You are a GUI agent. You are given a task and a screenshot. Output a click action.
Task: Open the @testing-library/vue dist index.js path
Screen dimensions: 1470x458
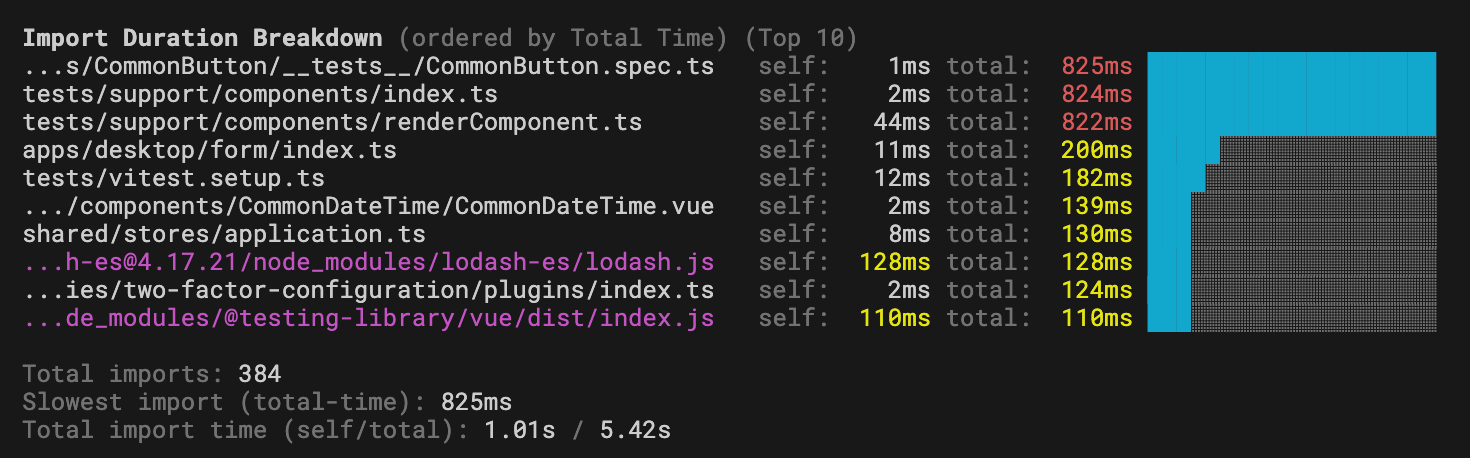368,319
